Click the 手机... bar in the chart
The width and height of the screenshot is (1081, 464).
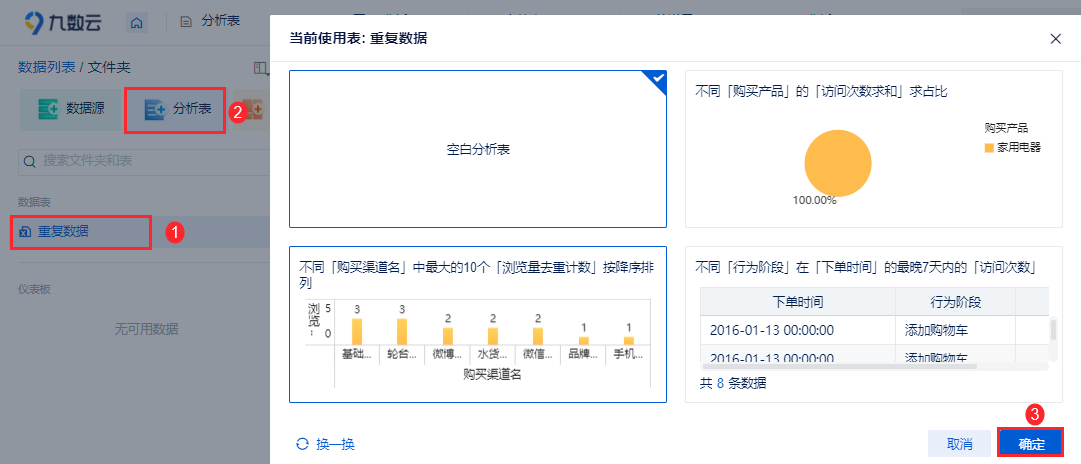629,340
